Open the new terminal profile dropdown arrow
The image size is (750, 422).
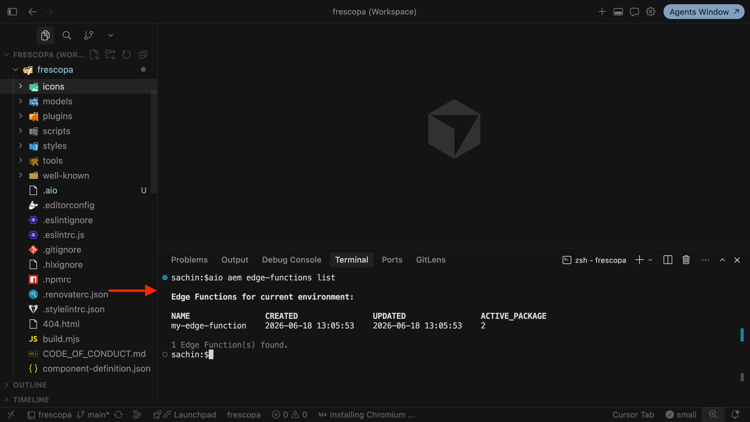click(x=650, y=260)
